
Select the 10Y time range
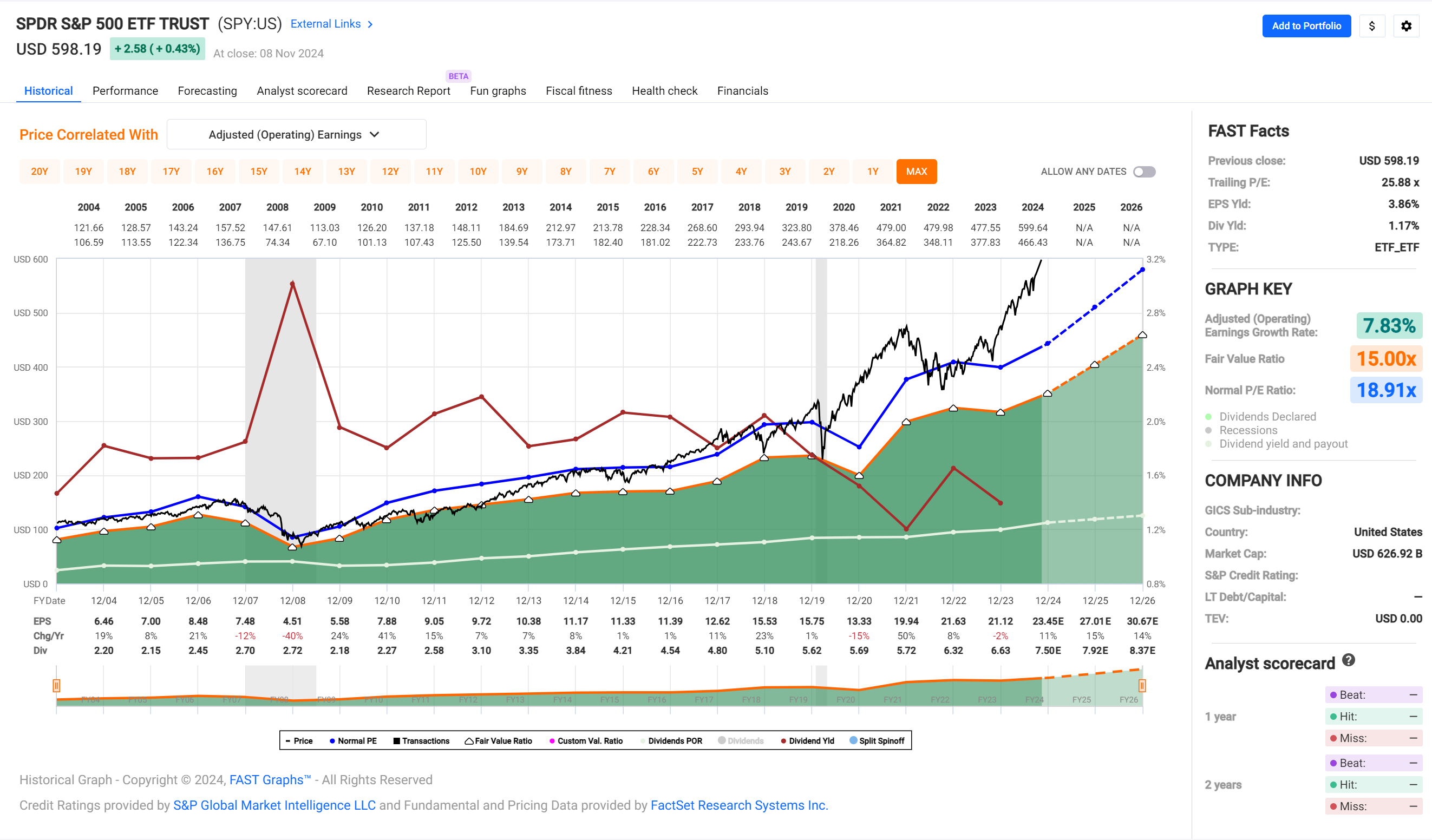(478, 172)
